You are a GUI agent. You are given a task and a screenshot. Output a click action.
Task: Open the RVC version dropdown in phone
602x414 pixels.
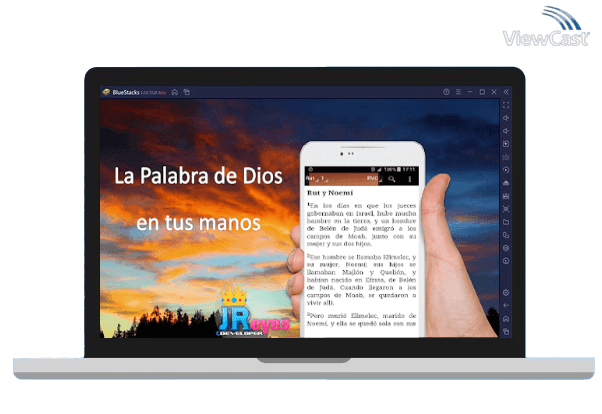tap(374, 179)
